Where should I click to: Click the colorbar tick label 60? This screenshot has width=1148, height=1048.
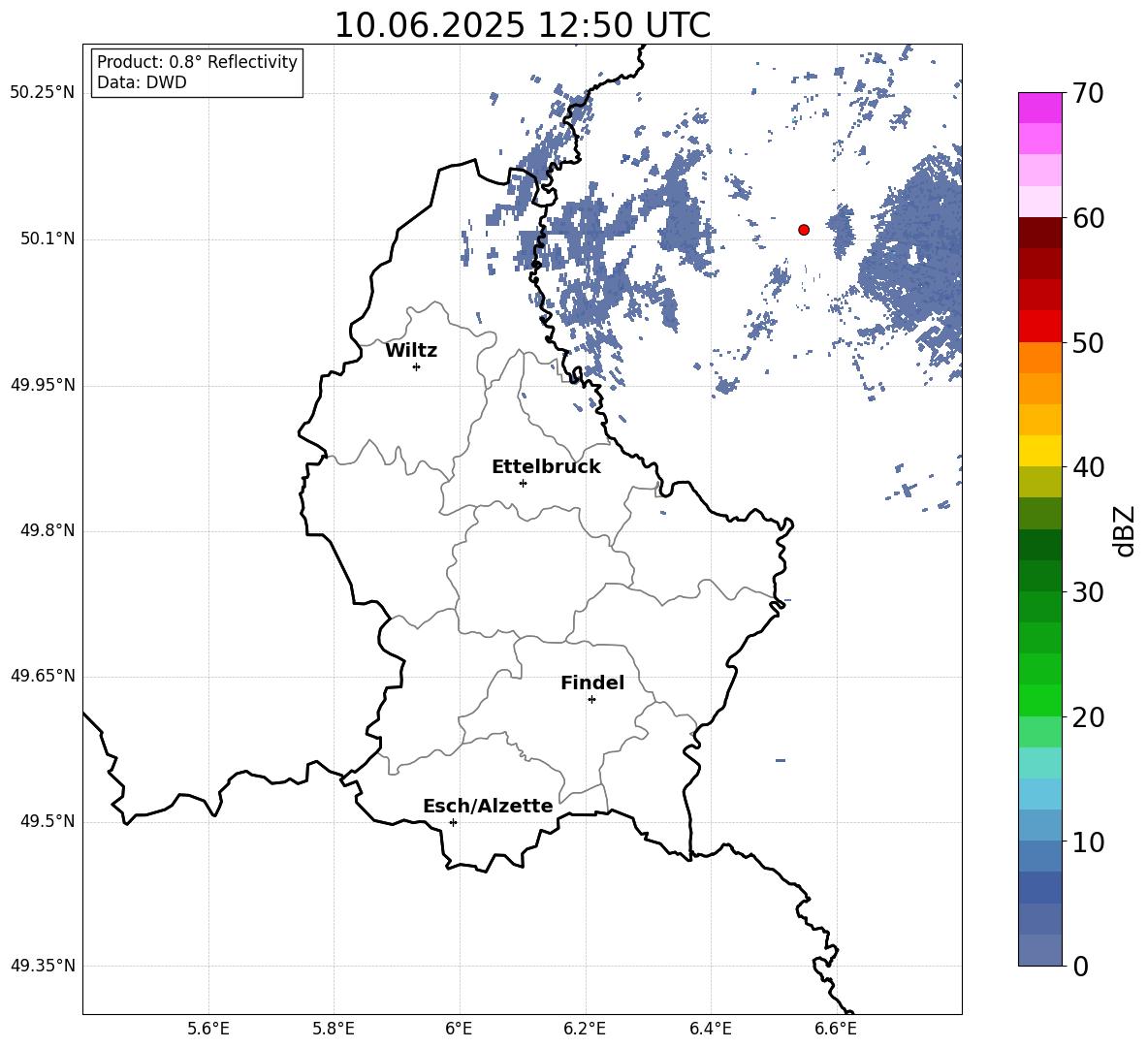[1088, 218]
